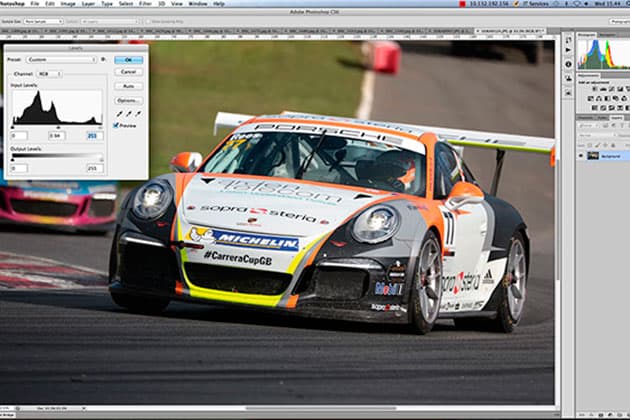
Task: Add a Vibrance adjustment icon
Action: [x=628, y=88]
